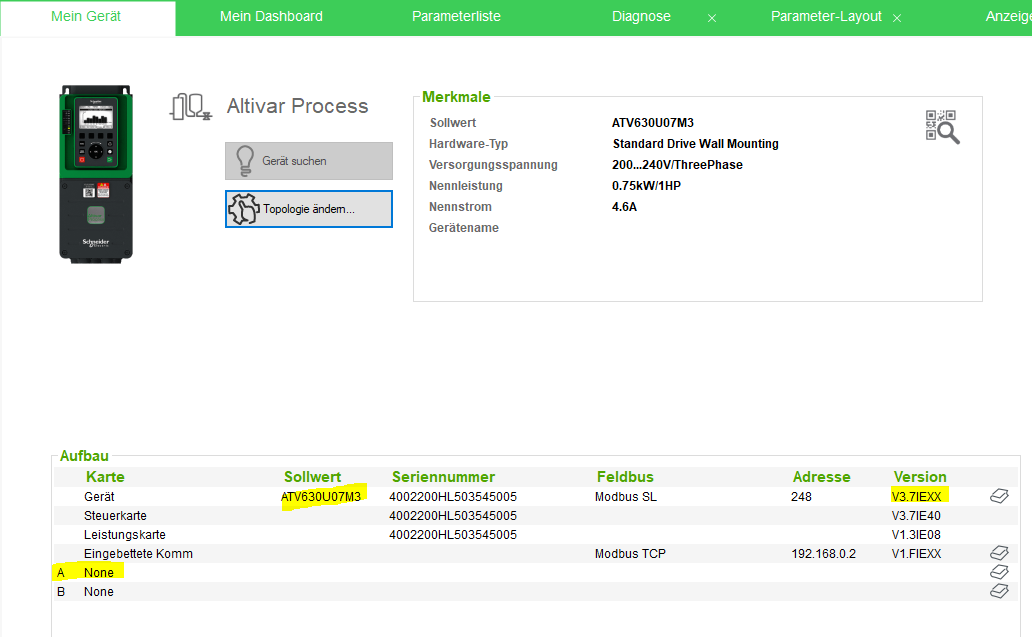Viewport: 1032px width, 637px height.
Task: Click Standard Drive Wall Mounting value
Action: coord(696,144)
